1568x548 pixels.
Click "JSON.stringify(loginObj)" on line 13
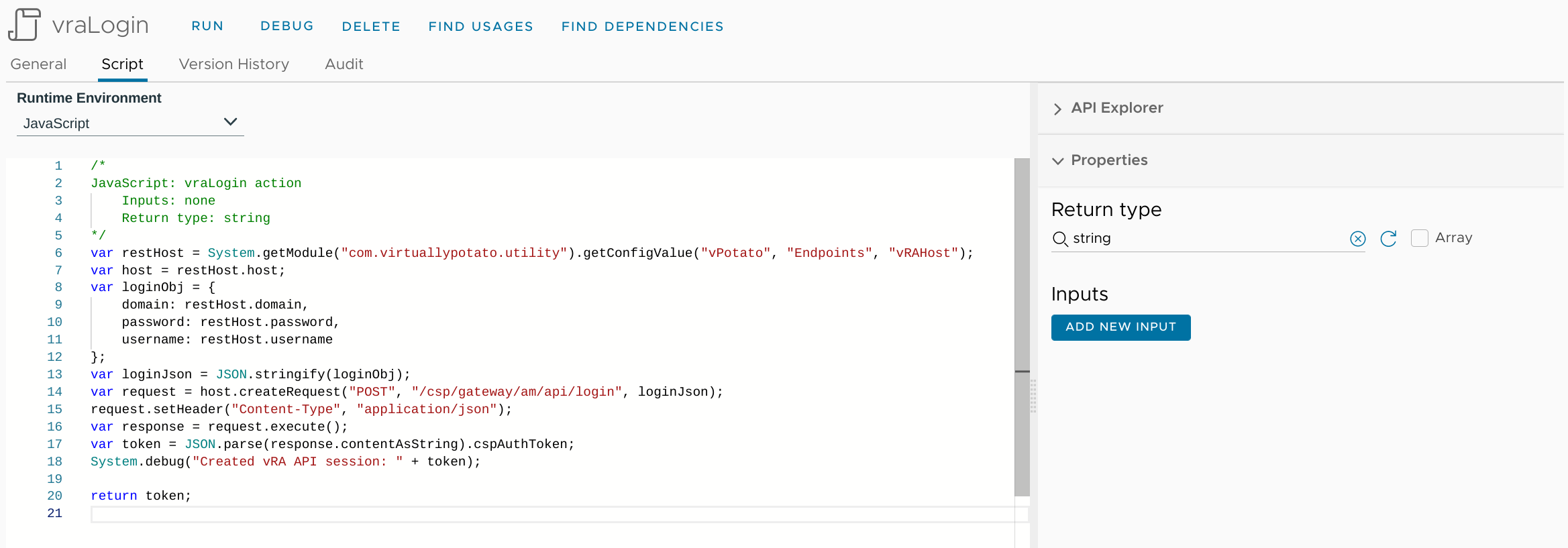pos(309,374)
